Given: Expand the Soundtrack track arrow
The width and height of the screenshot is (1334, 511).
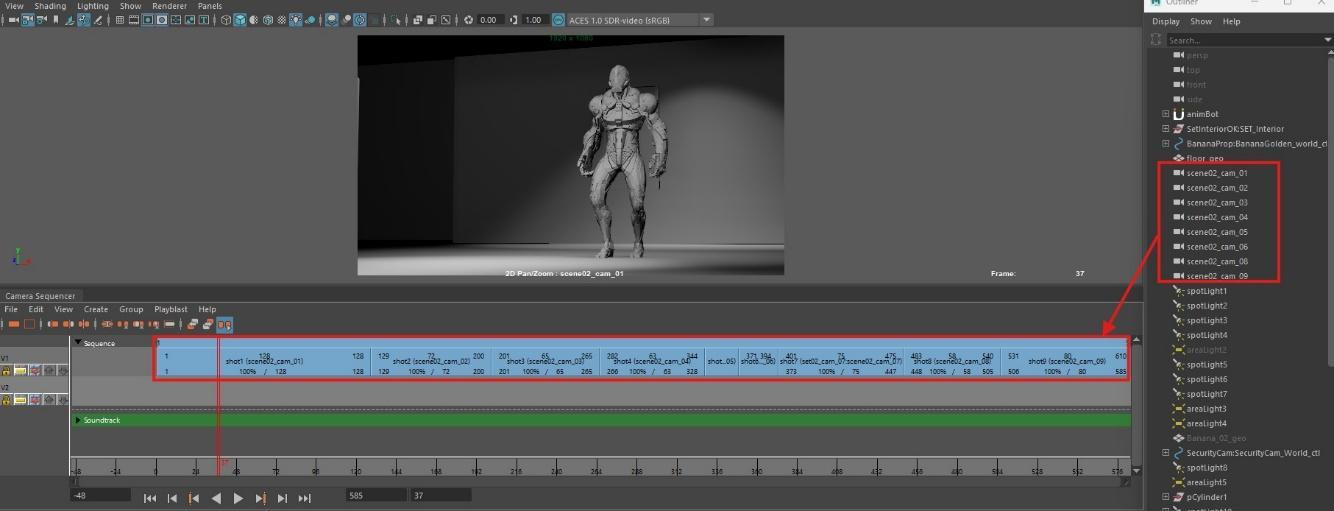Looking at the screenshot, I should pyautogui.click(x=79, y=420).
